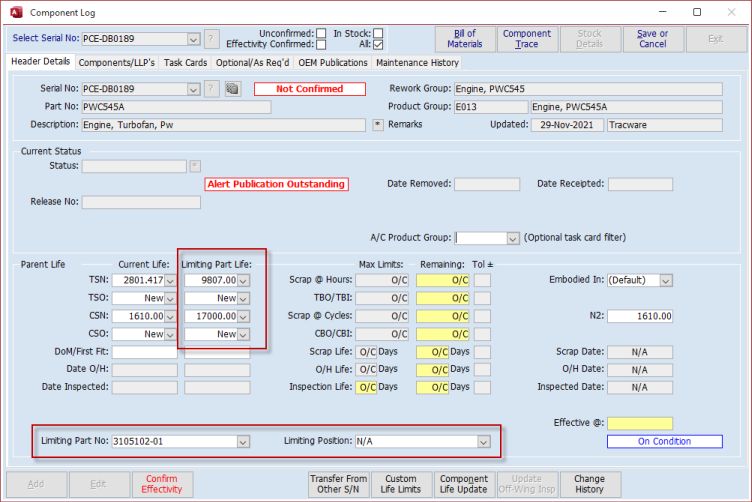The image size is (752, 502).
Task: Click the Alert Publication Outstanding notice
Action: (276, 185)
